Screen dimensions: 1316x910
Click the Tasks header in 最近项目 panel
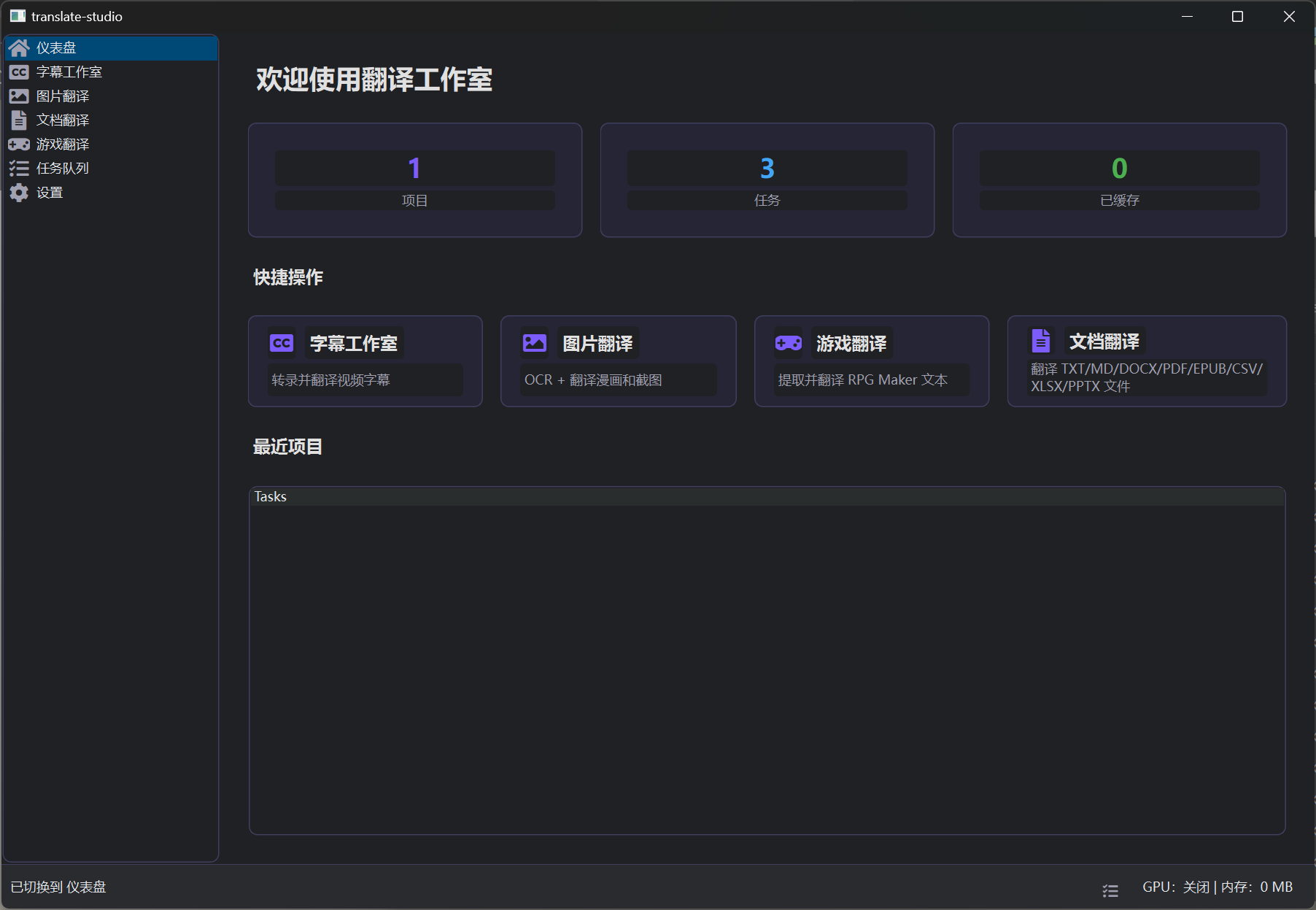pos(270,496)
